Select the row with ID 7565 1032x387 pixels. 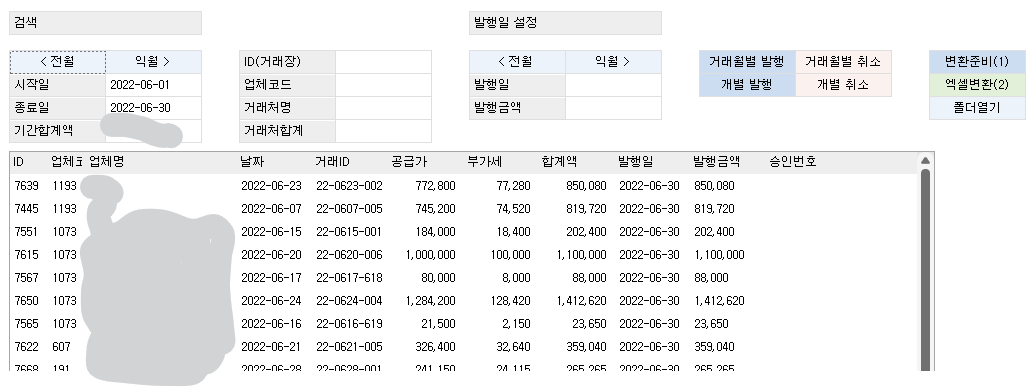coord(464,324)
